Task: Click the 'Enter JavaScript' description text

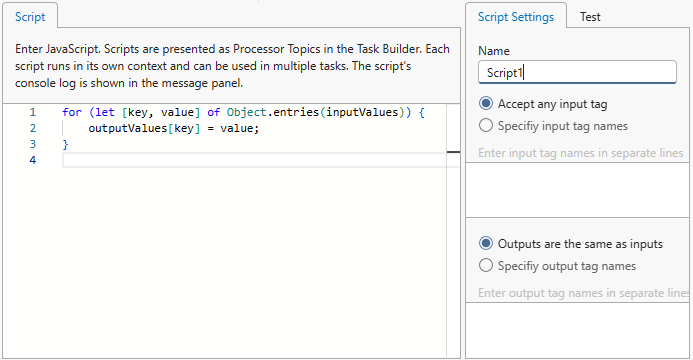Action: [232, 66]
